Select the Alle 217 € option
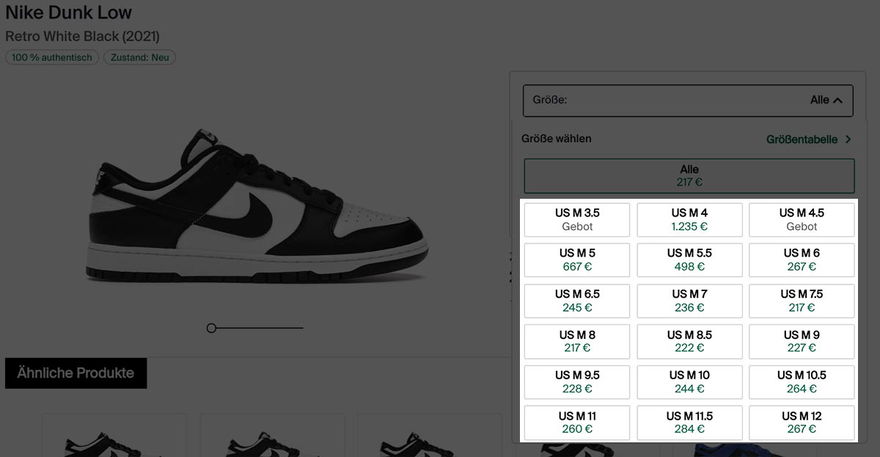 point(689,176)
